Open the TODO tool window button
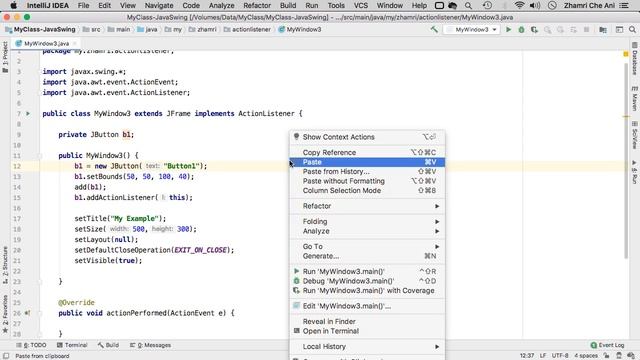The image size is (640, 360). click(31, 345)
